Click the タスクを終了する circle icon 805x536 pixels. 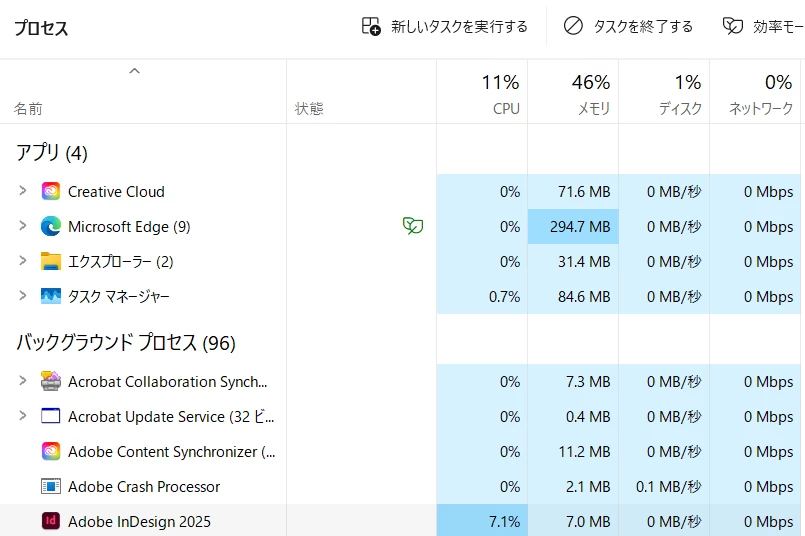(573, 26)
